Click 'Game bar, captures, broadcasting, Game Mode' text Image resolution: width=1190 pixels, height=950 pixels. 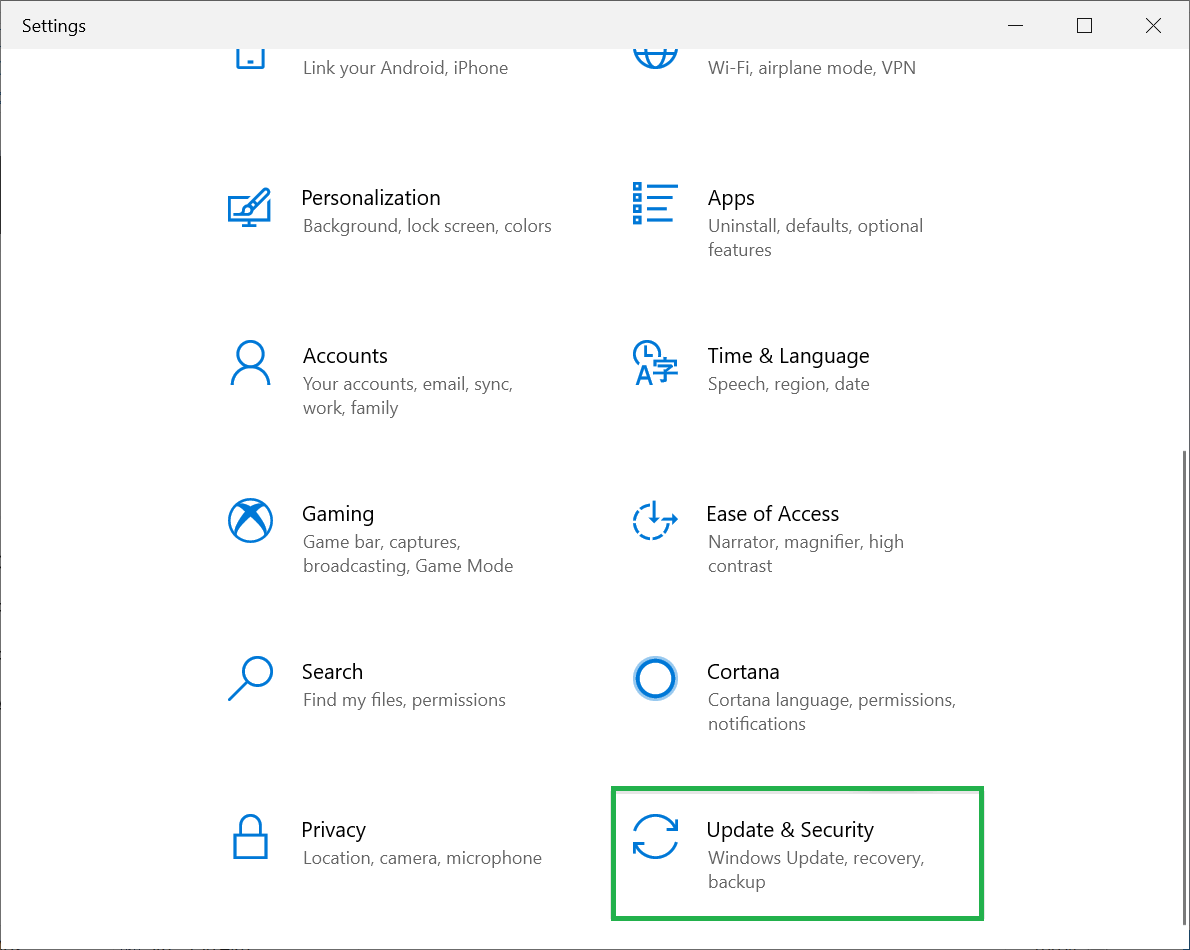tap(408, 554)
